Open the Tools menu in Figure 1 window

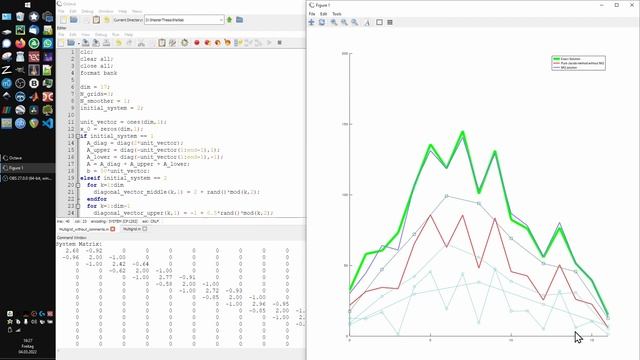coord(337,14)
